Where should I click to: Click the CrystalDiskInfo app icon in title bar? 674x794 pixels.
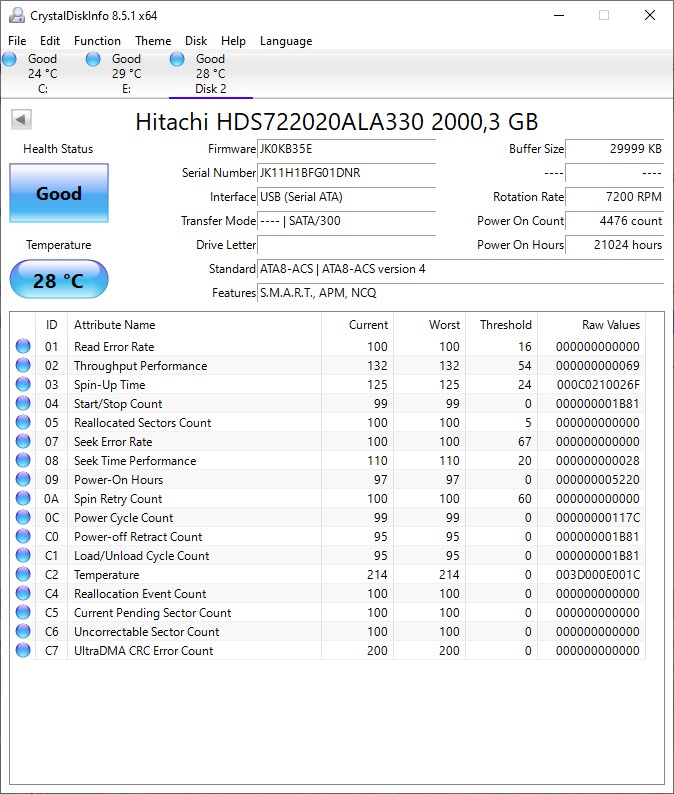15,15
